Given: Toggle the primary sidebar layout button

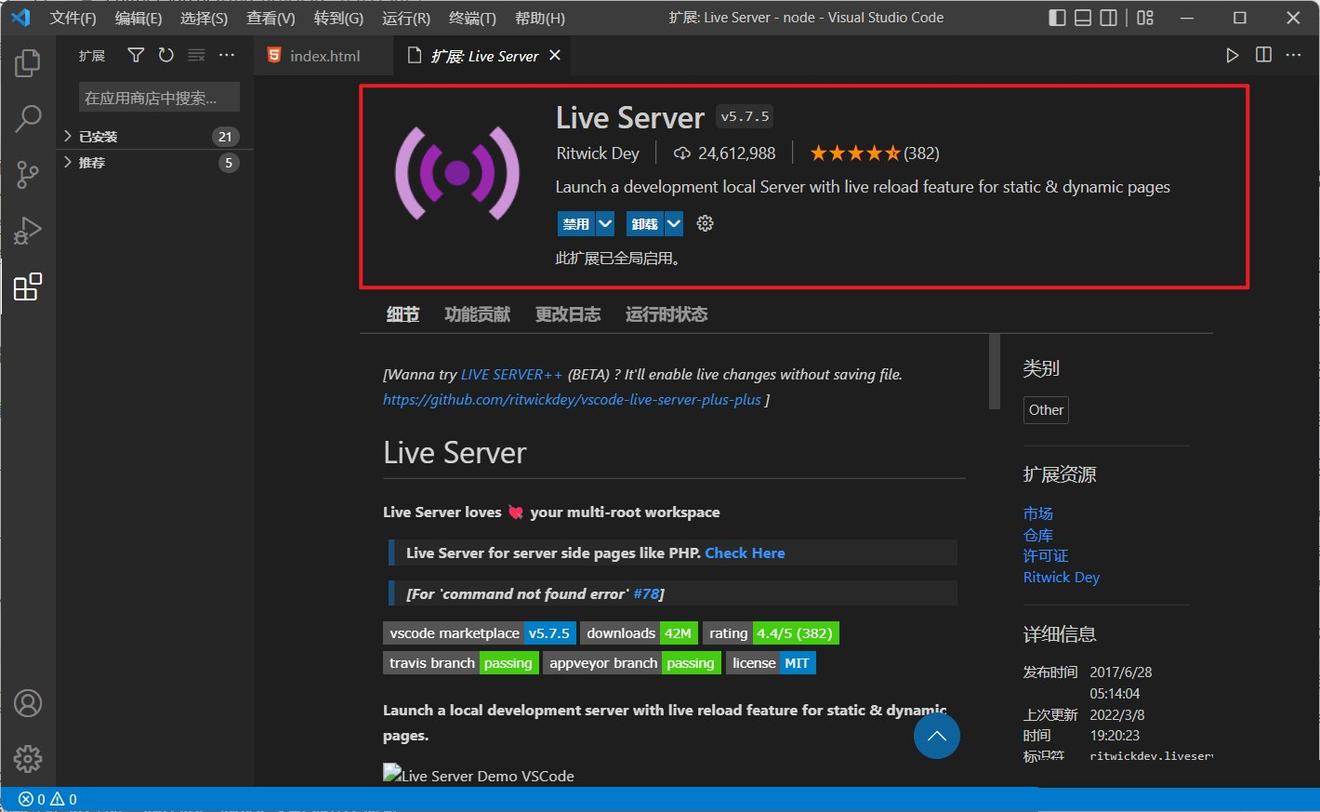Looking at the screenshot, I should 1057,18.
